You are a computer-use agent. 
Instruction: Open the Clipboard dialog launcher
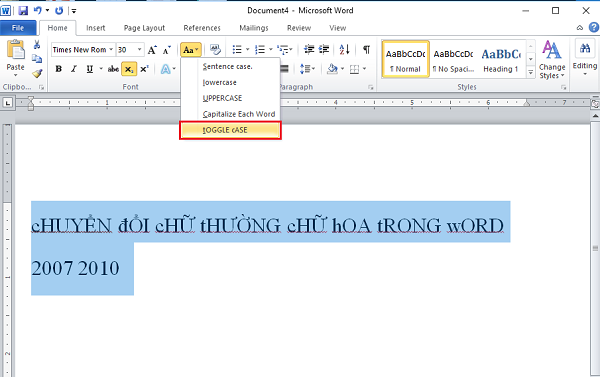click(x=41, y=87)
